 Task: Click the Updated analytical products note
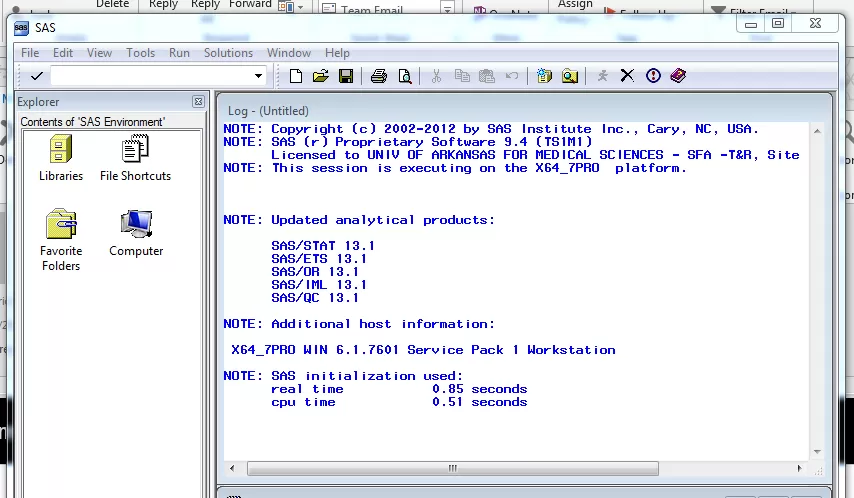(x=359, y=220)
